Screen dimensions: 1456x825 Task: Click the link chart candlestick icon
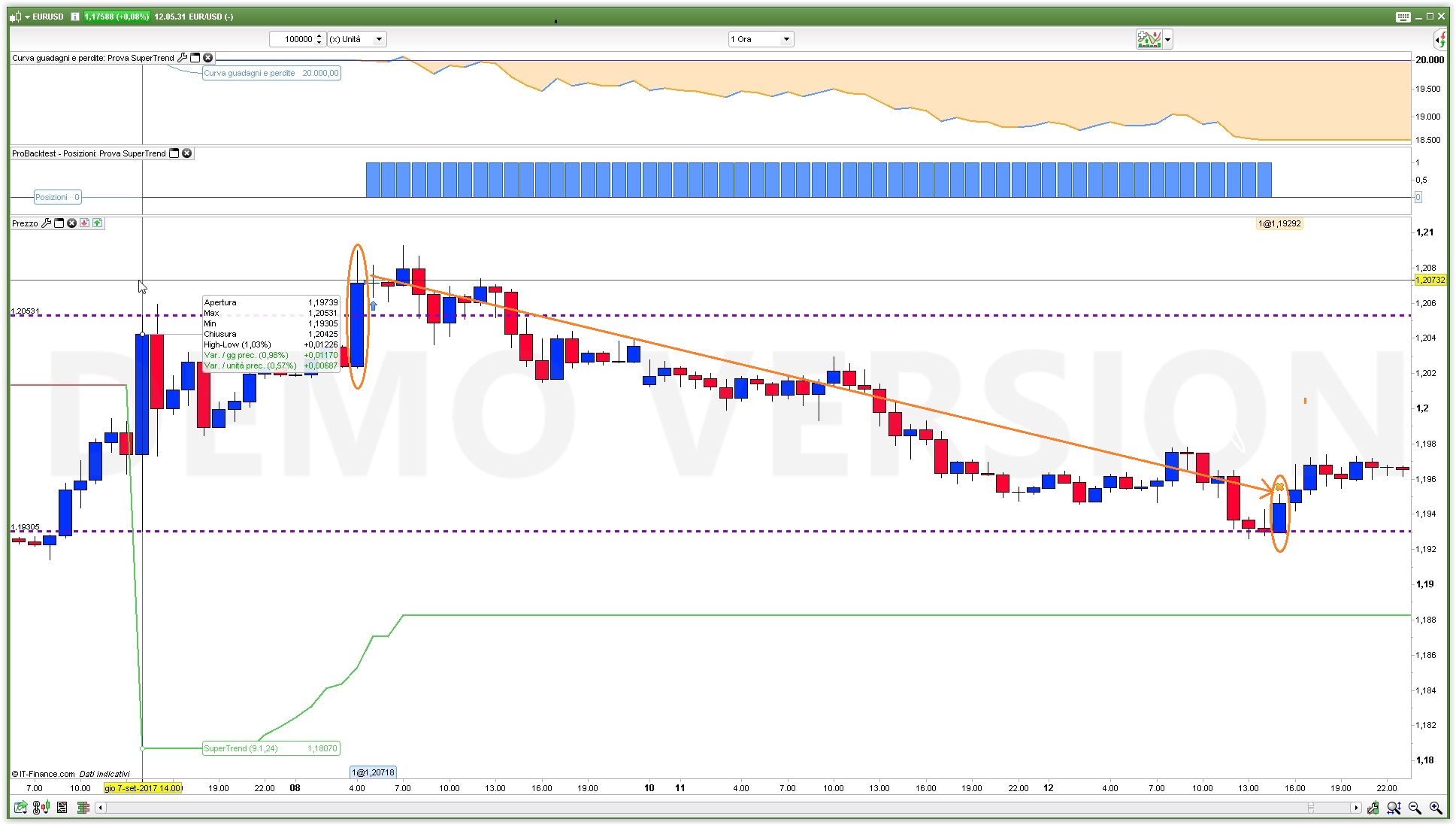[41, 808]
